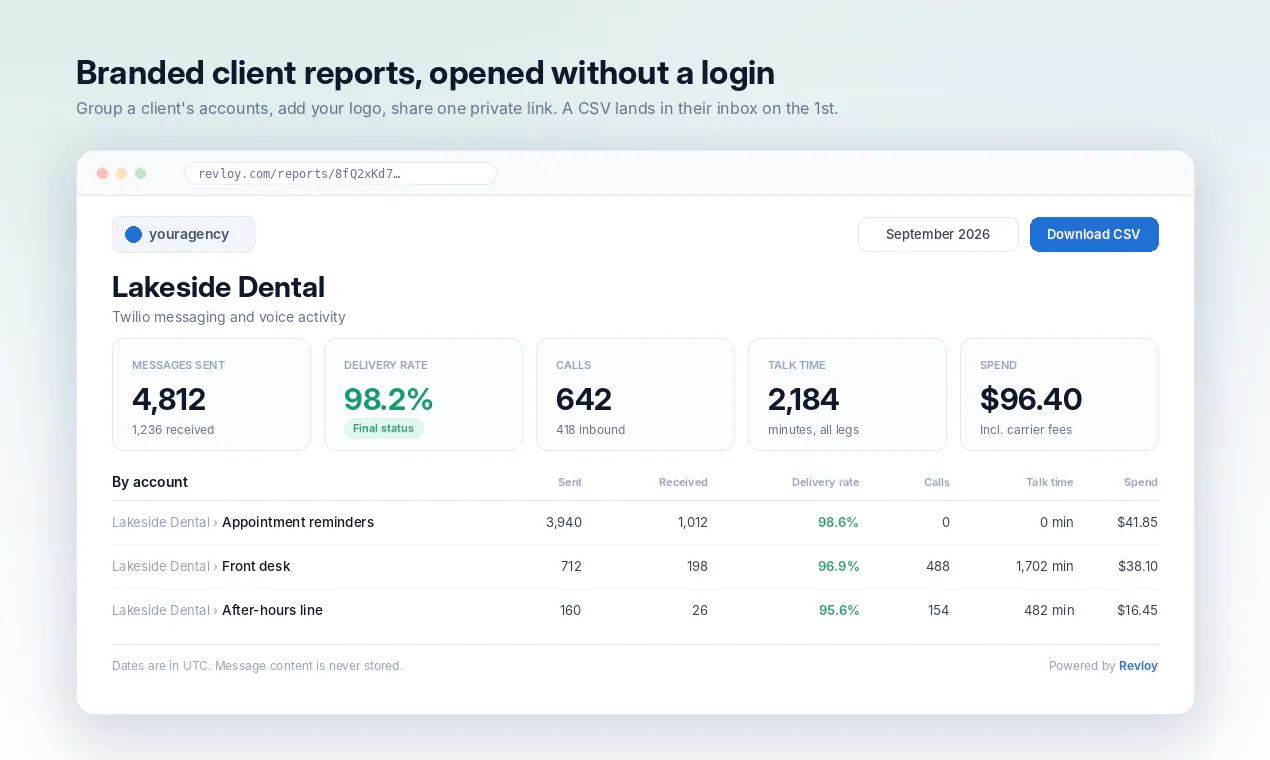Click the 1,236 received caption

click(x=173, y=429)
